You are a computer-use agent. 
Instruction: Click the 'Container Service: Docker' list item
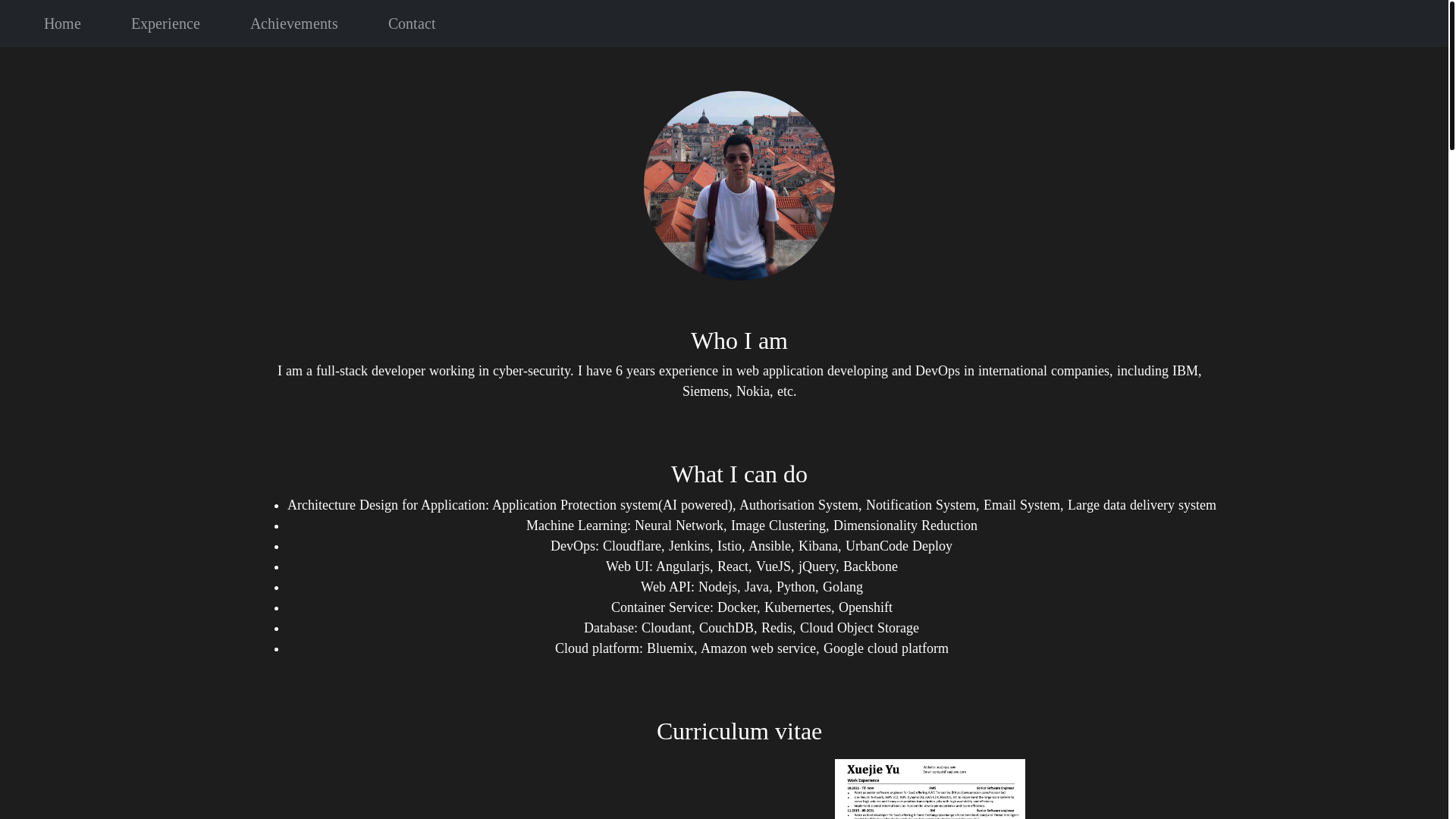click(752, 607)
